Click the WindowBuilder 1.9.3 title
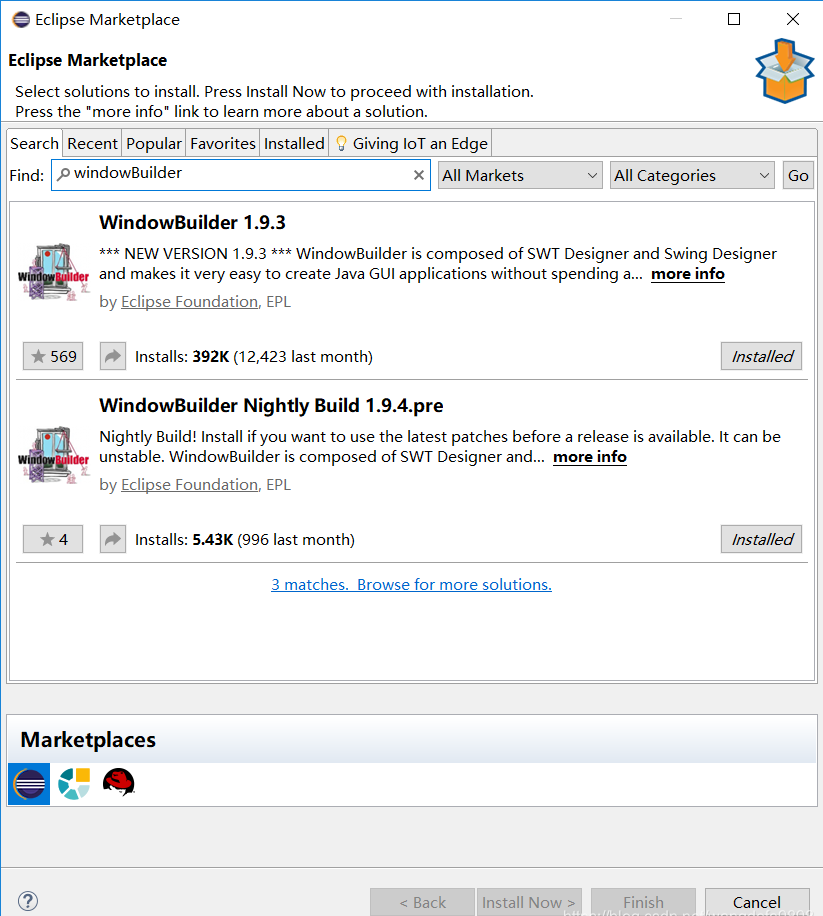The height and width of the screenshot is (916, 823). pos(192,223)
